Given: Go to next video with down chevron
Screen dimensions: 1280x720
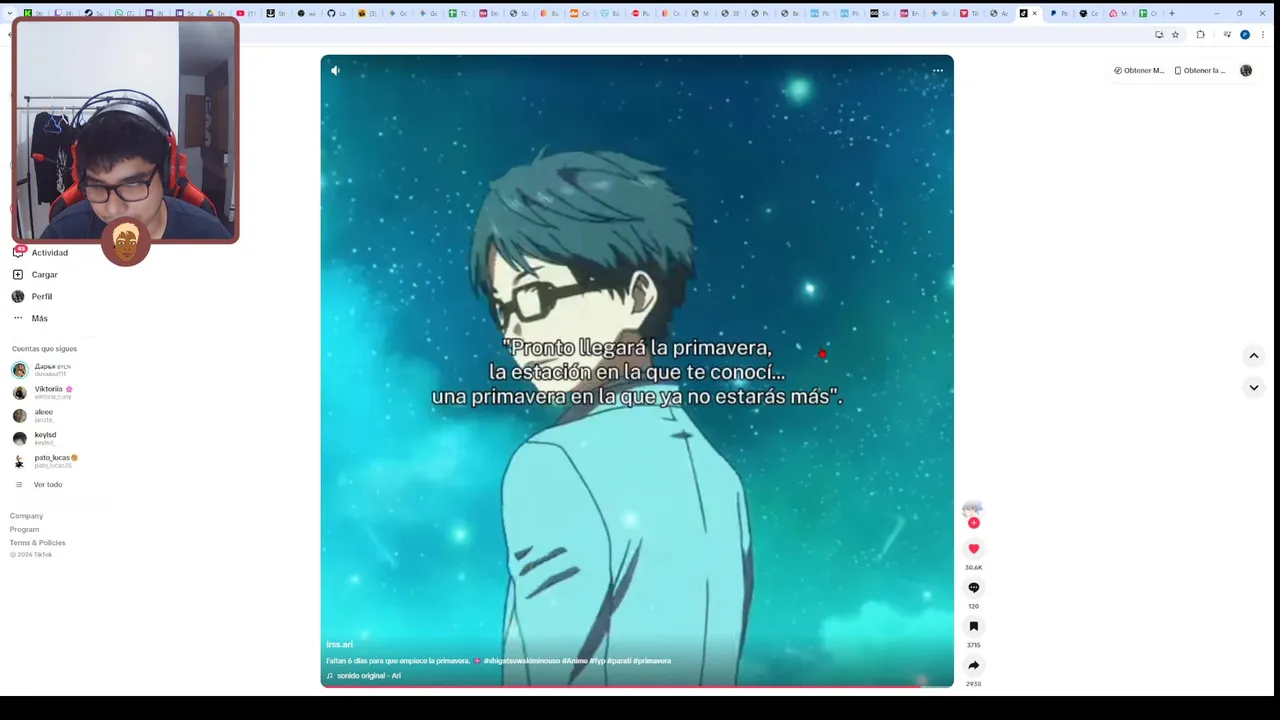Looking at the screenshot, I should click(1253, 387).
